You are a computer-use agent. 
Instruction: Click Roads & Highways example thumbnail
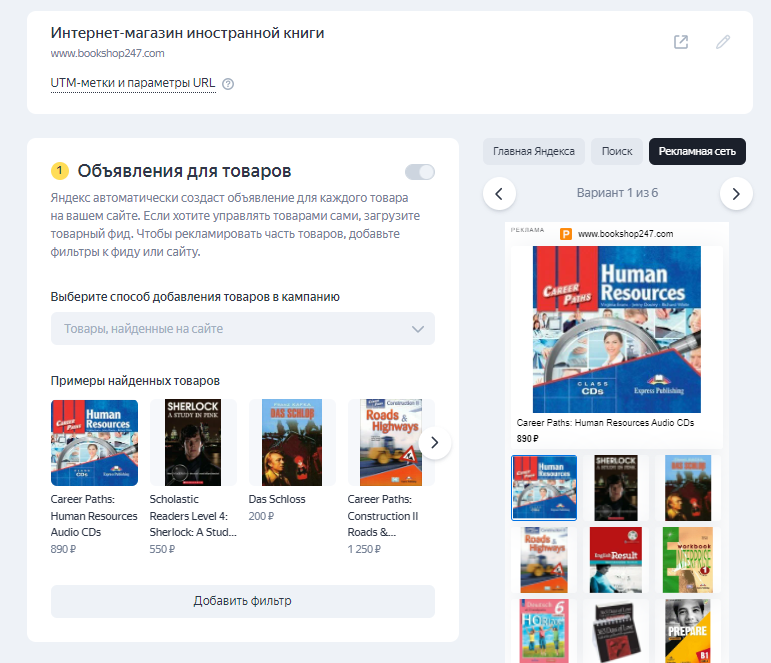pos(391,443)
